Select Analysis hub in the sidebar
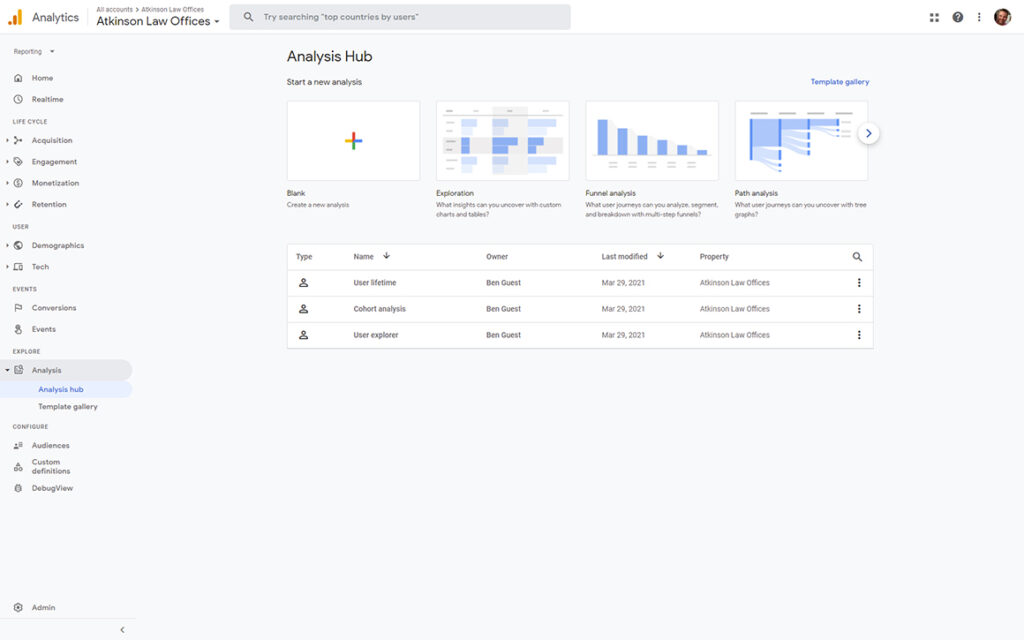Screen dimensions: 1024x640 click(61, 389)
